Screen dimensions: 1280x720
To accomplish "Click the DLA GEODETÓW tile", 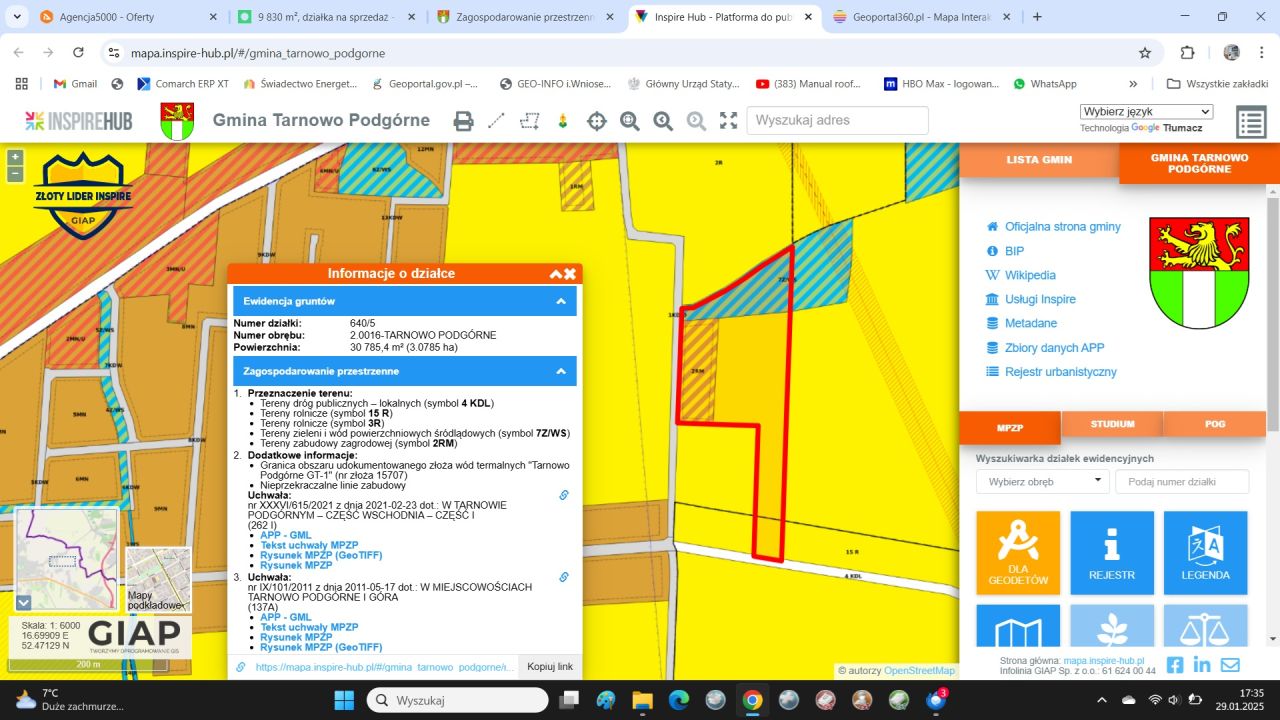I will (1018, 553).
